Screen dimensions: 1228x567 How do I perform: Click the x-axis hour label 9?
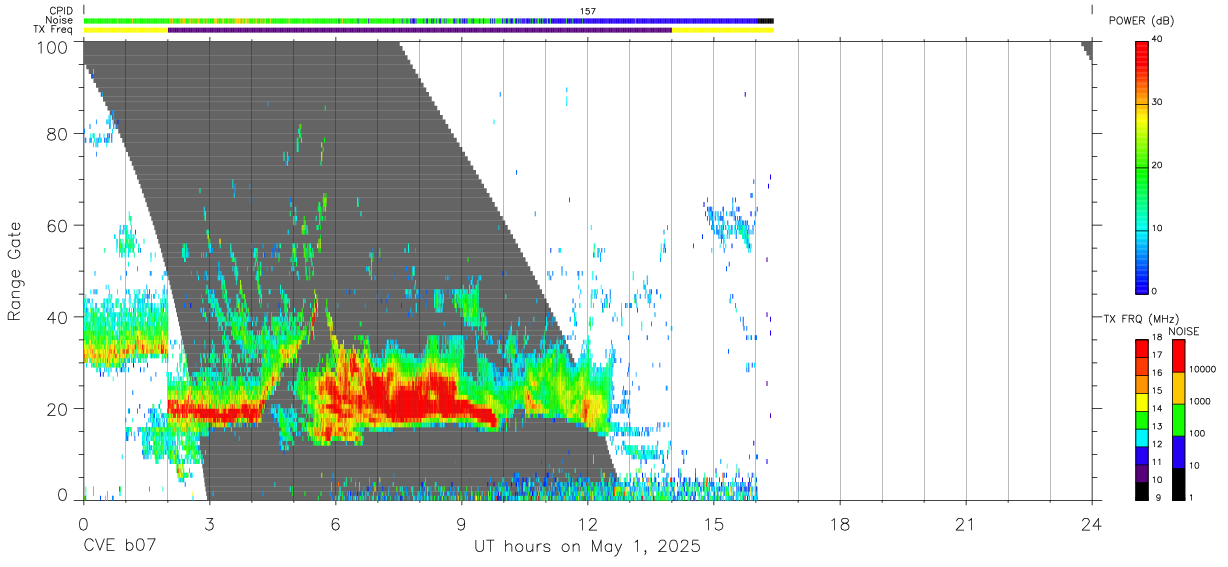[x=461, y=524]
